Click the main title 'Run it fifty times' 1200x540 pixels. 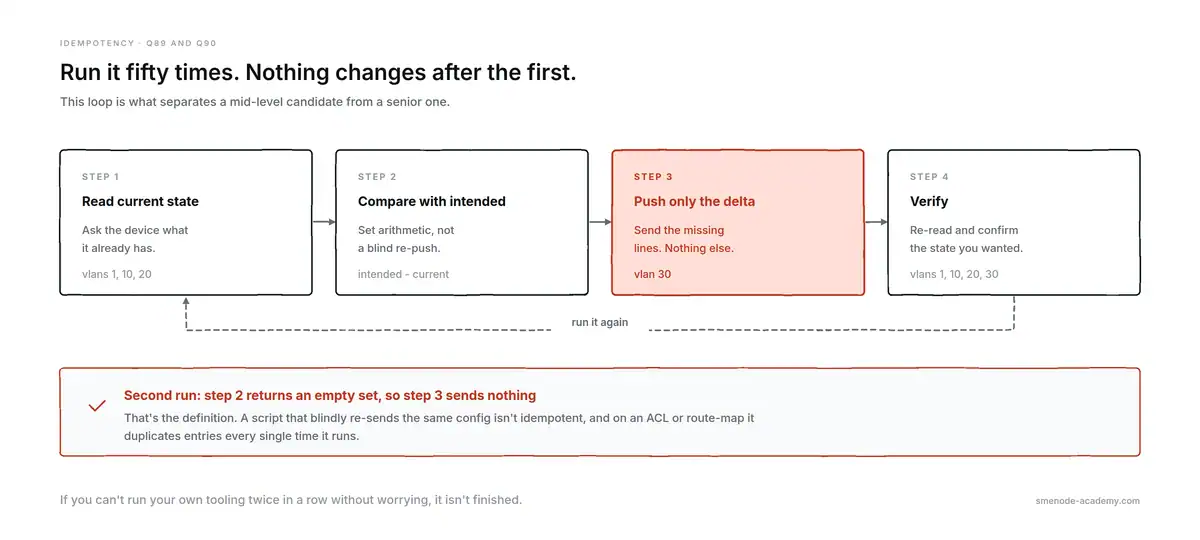click(318, 73)
